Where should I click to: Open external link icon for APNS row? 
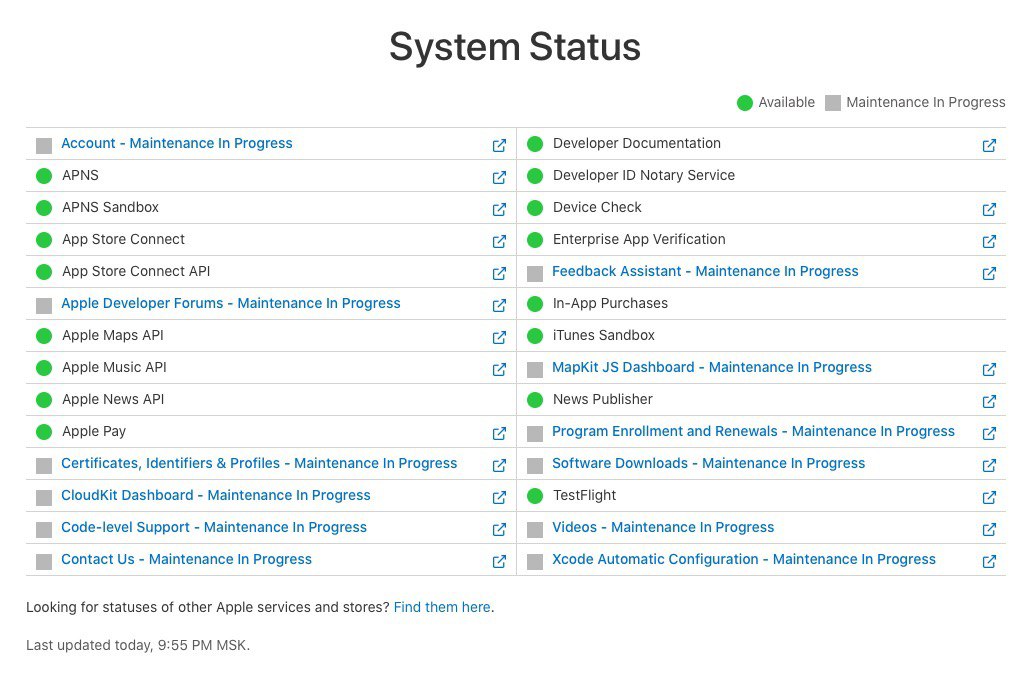499,178
